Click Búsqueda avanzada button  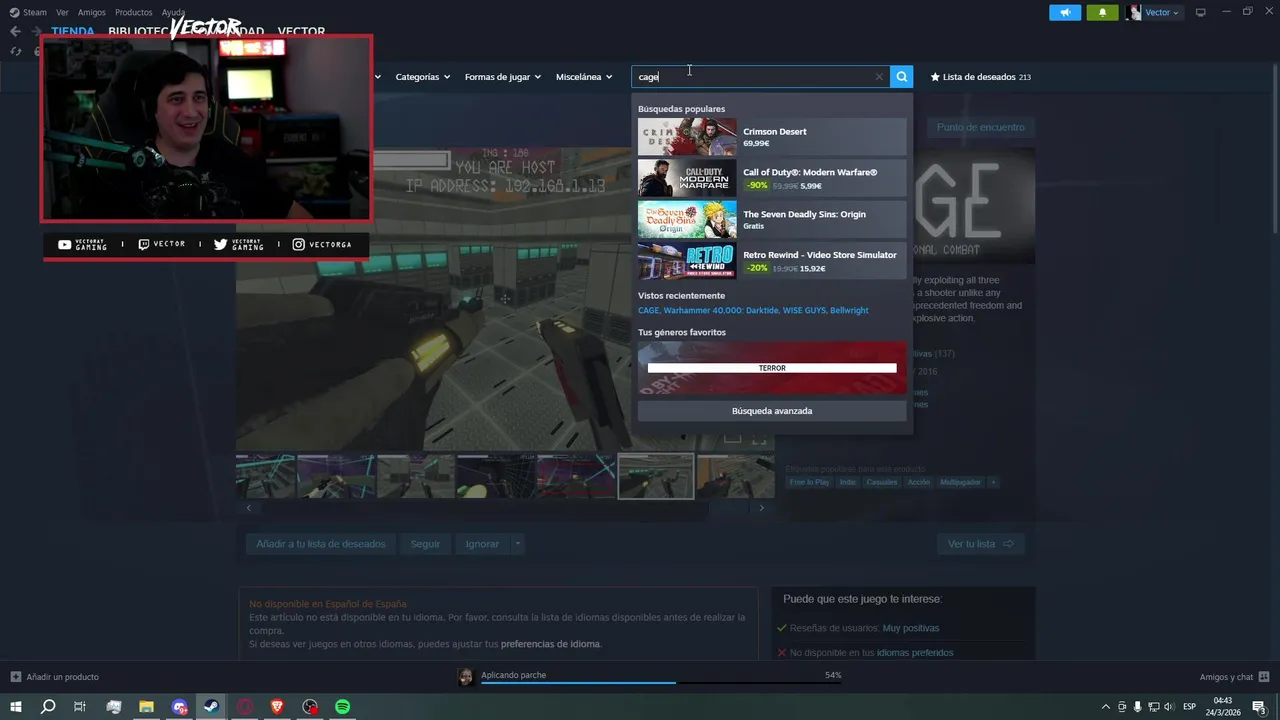coord(772,411)
